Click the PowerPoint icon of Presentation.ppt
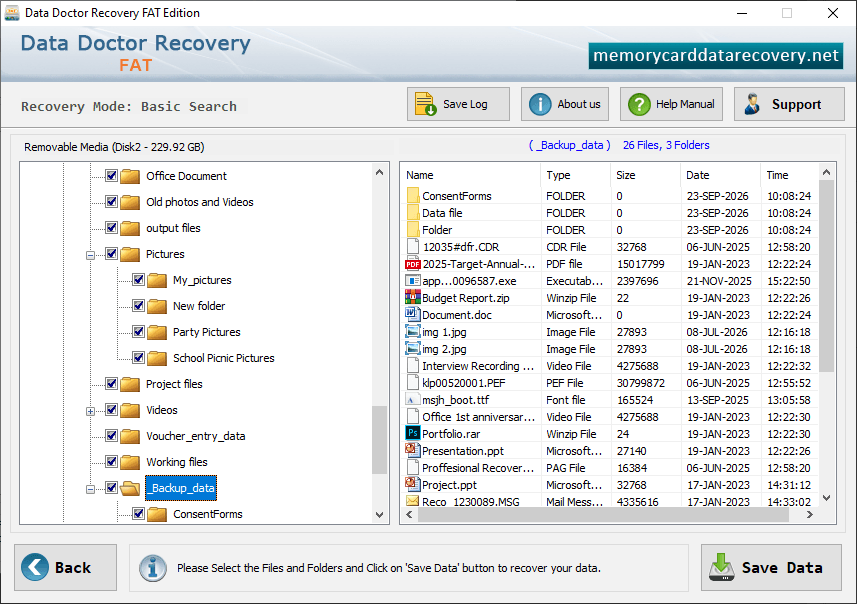 click(x=412, y=450)
